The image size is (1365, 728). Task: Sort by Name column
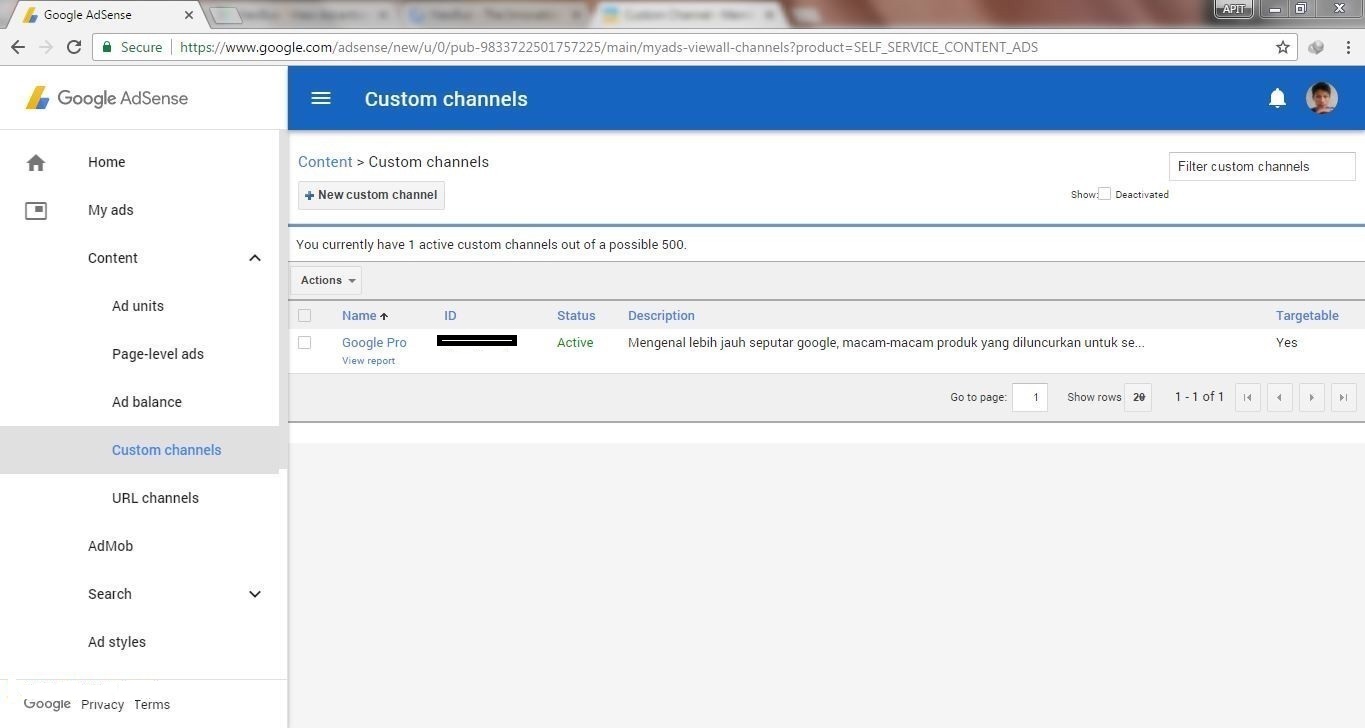point(364,315)
